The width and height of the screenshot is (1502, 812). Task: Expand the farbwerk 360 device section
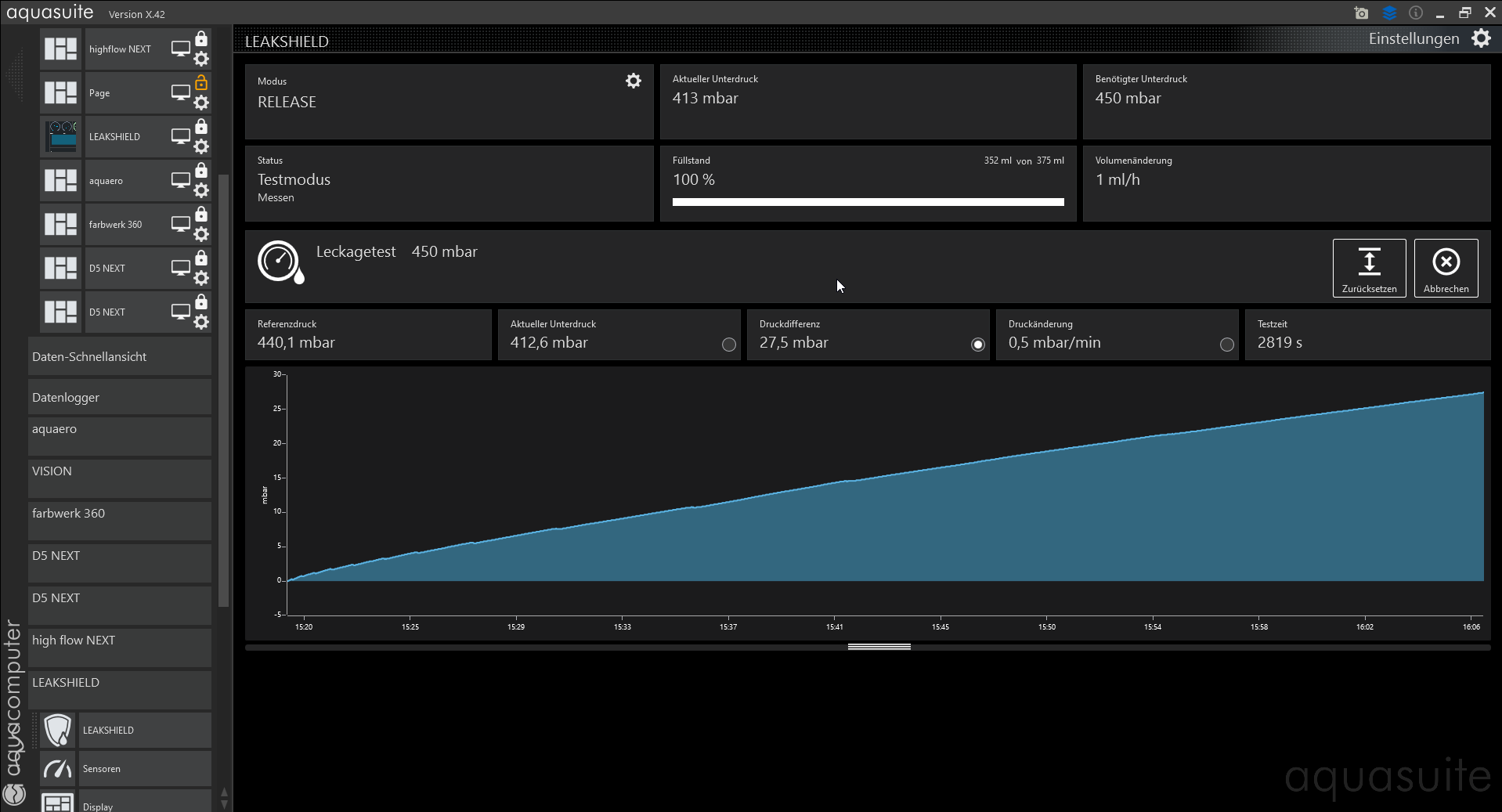pos(120,521)
